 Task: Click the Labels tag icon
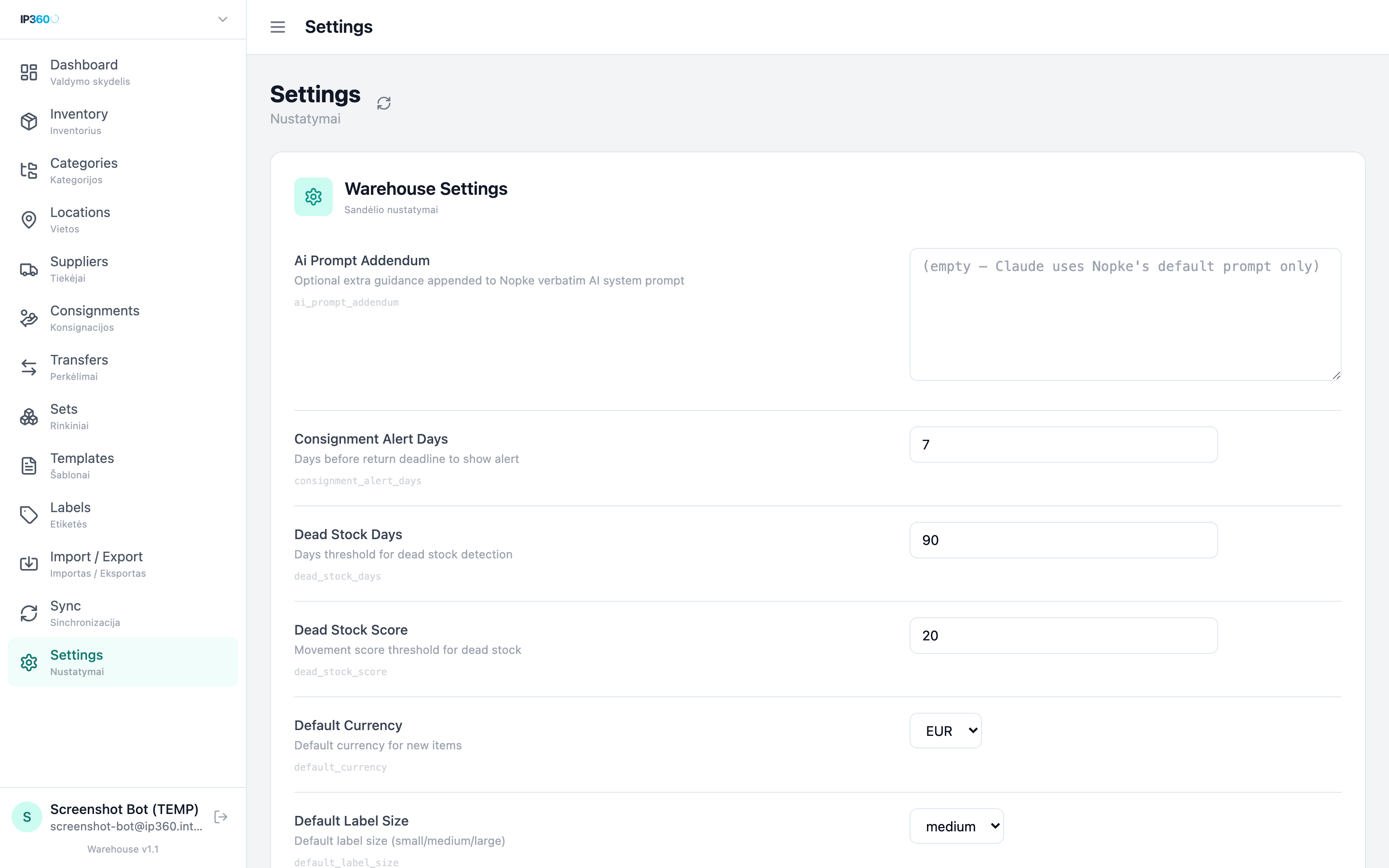tap(29, 515)
